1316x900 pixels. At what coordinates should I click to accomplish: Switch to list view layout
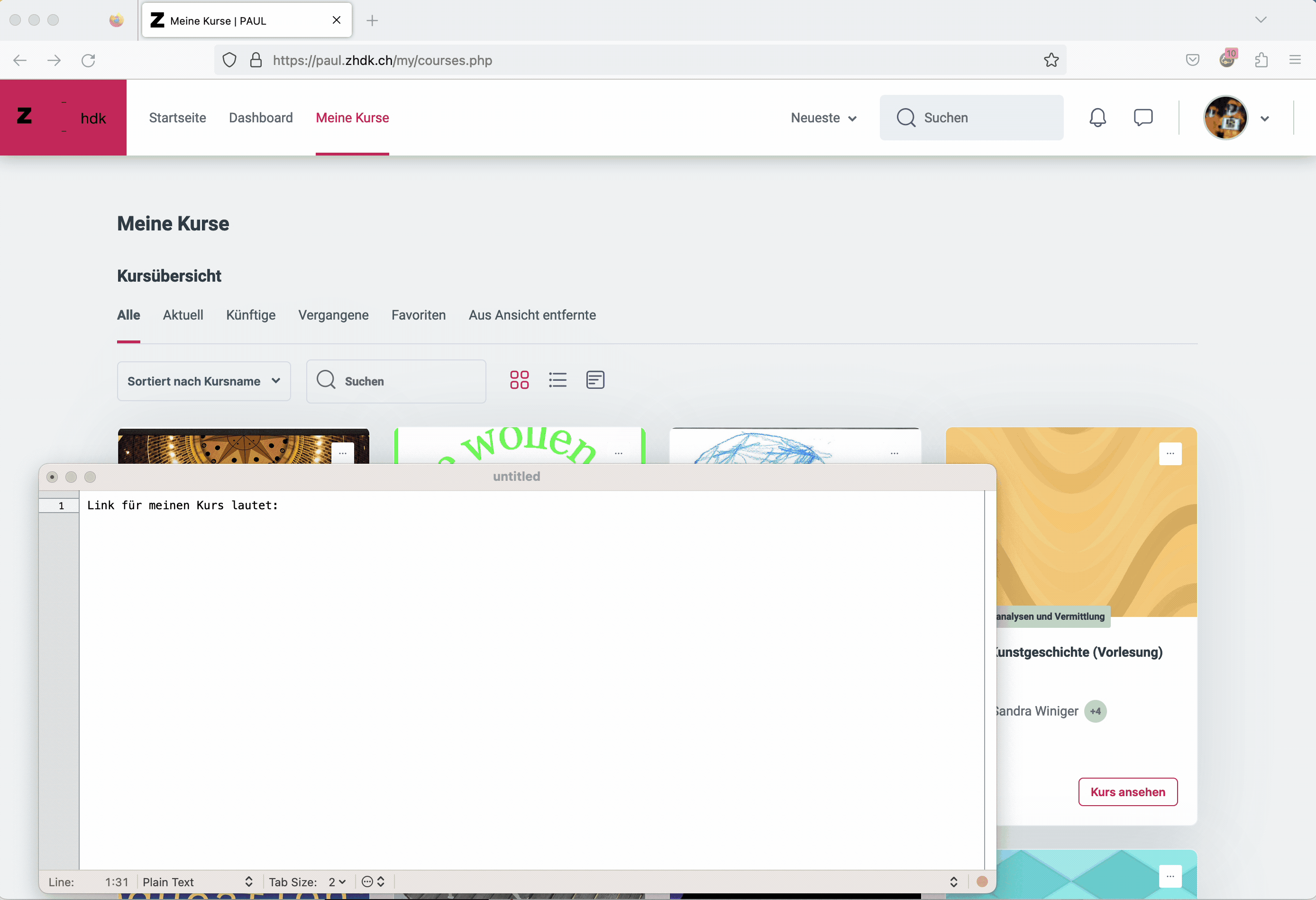coord(557,380)
